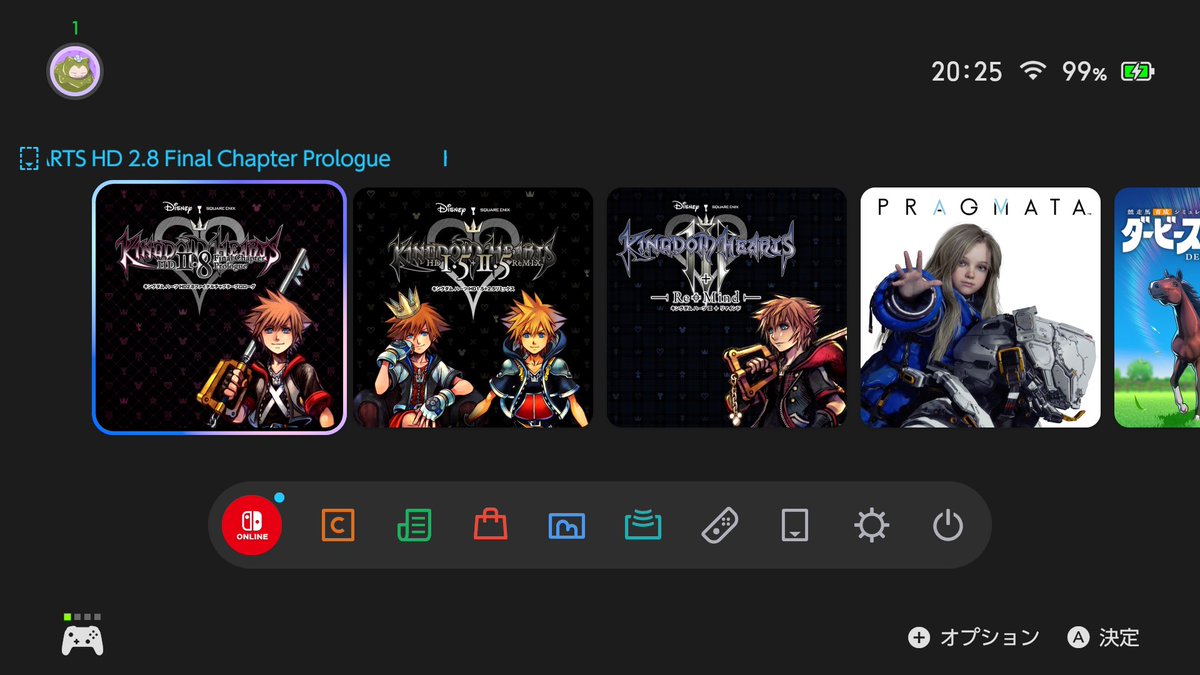Open System Settings gear
Viewport: 1200px width, 675px height.
(x=871, y=525)
